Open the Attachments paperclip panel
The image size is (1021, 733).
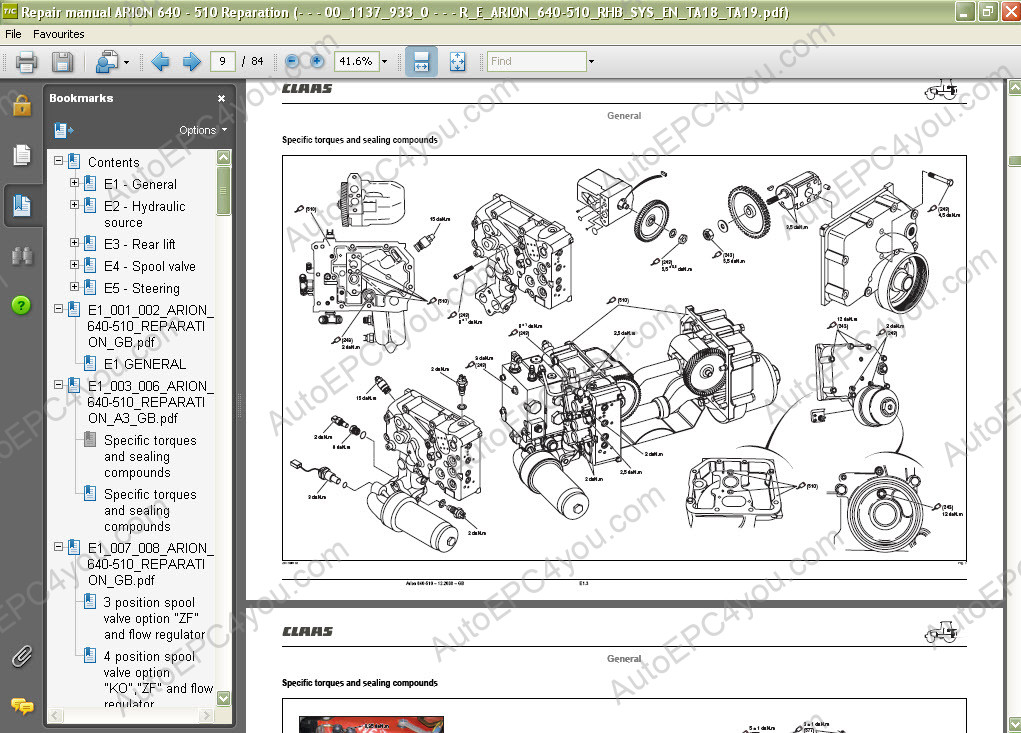coord(21,657)
